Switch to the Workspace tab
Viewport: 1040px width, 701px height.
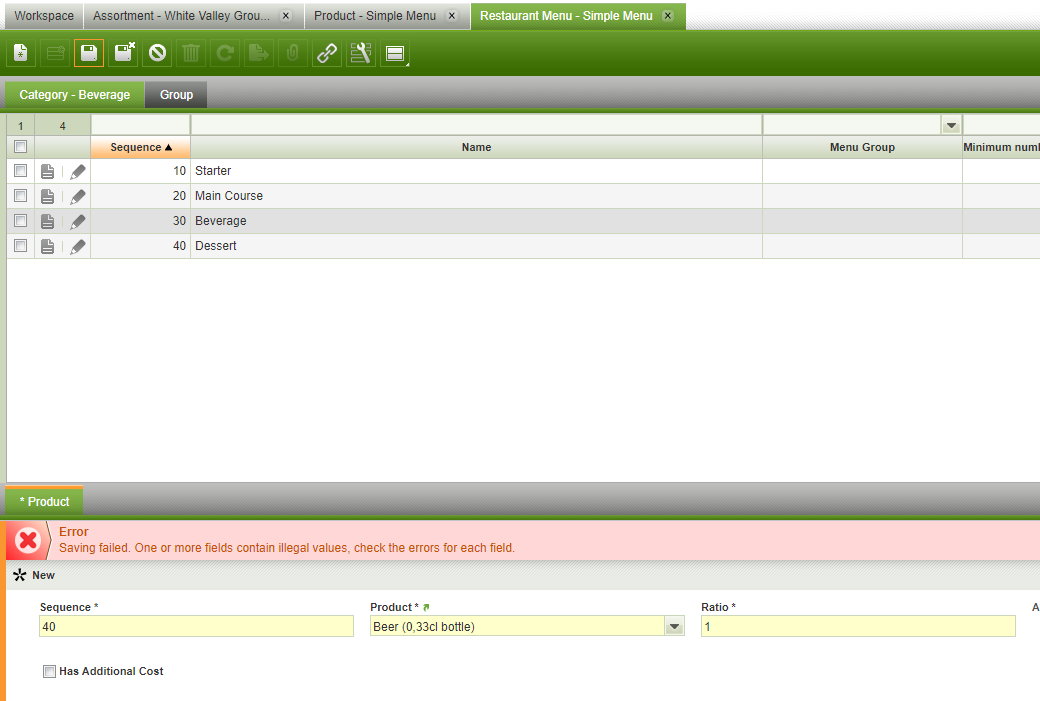tap(44, 16)
